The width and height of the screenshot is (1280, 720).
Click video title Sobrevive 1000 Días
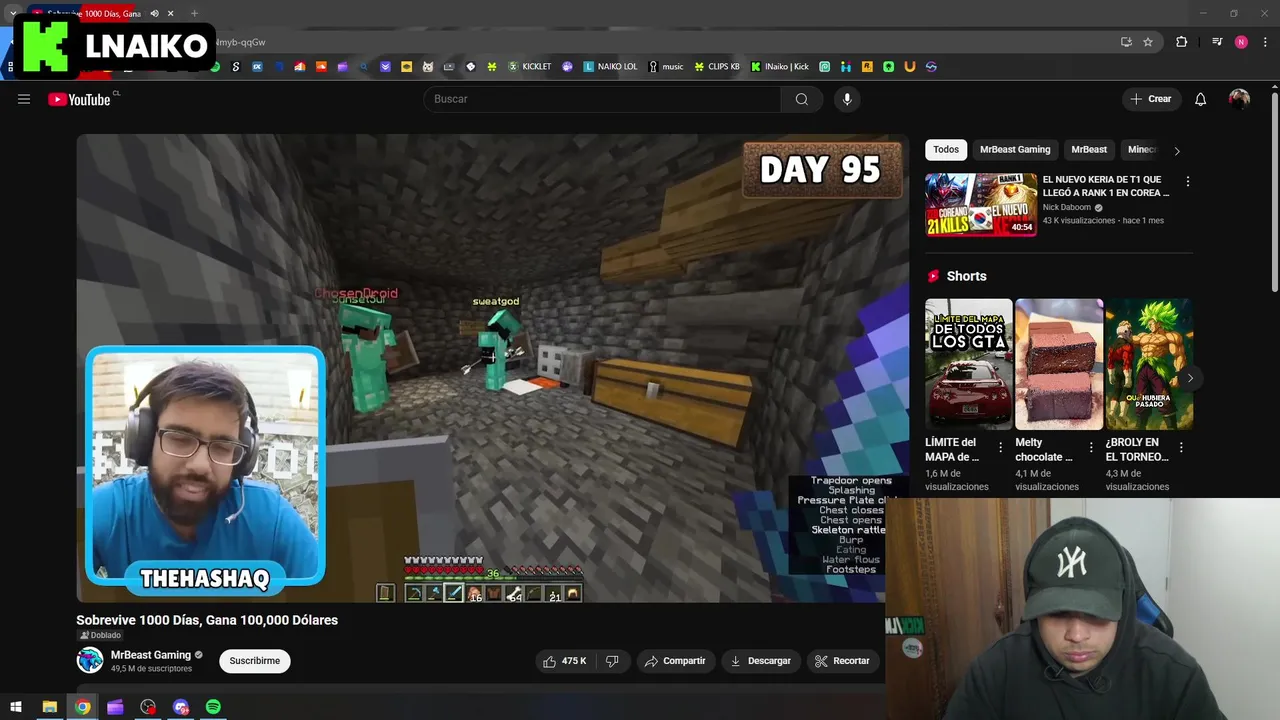(x=207, y=620)
